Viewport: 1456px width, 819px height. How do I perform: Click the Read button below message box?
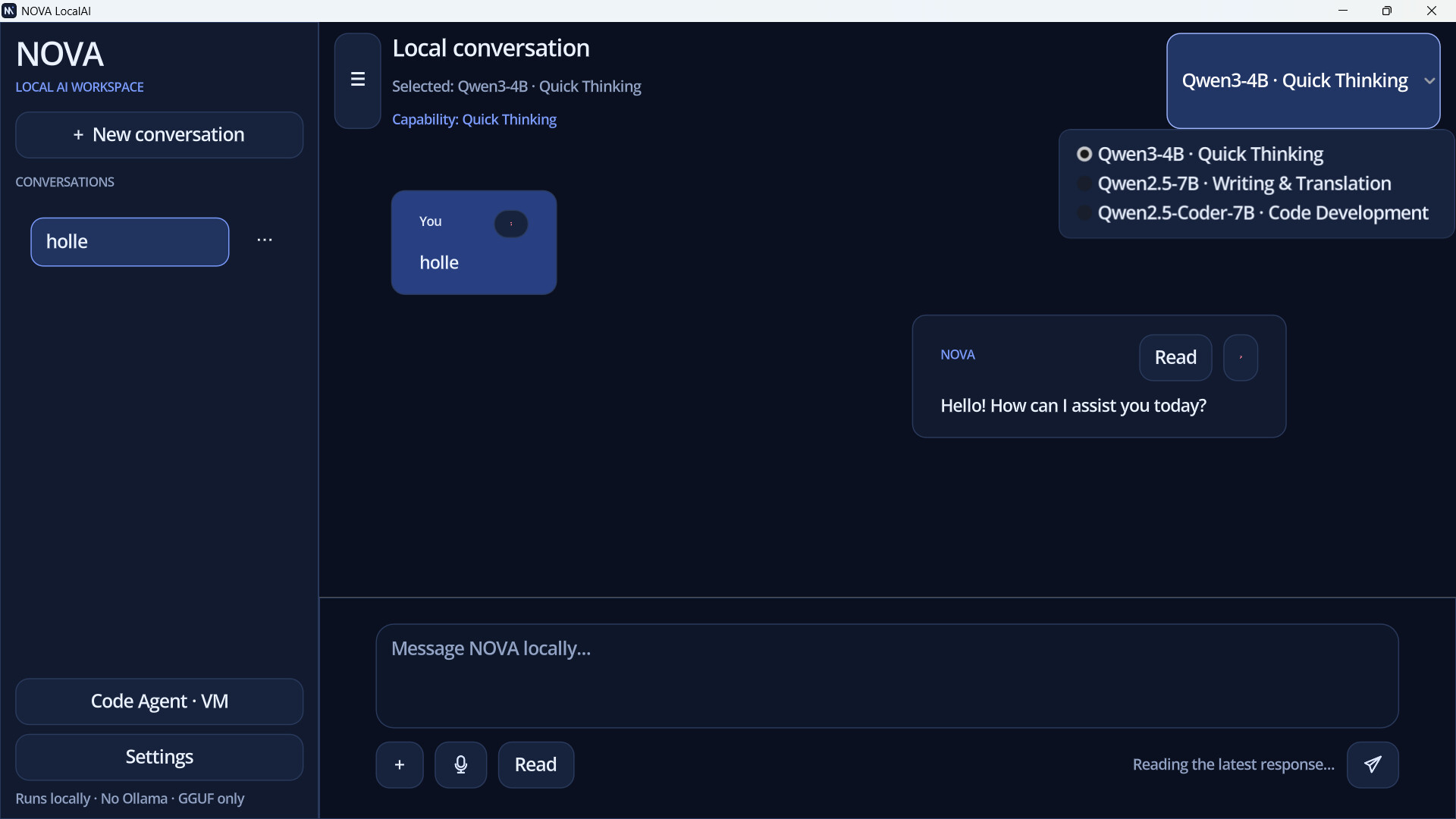[535, 764]
